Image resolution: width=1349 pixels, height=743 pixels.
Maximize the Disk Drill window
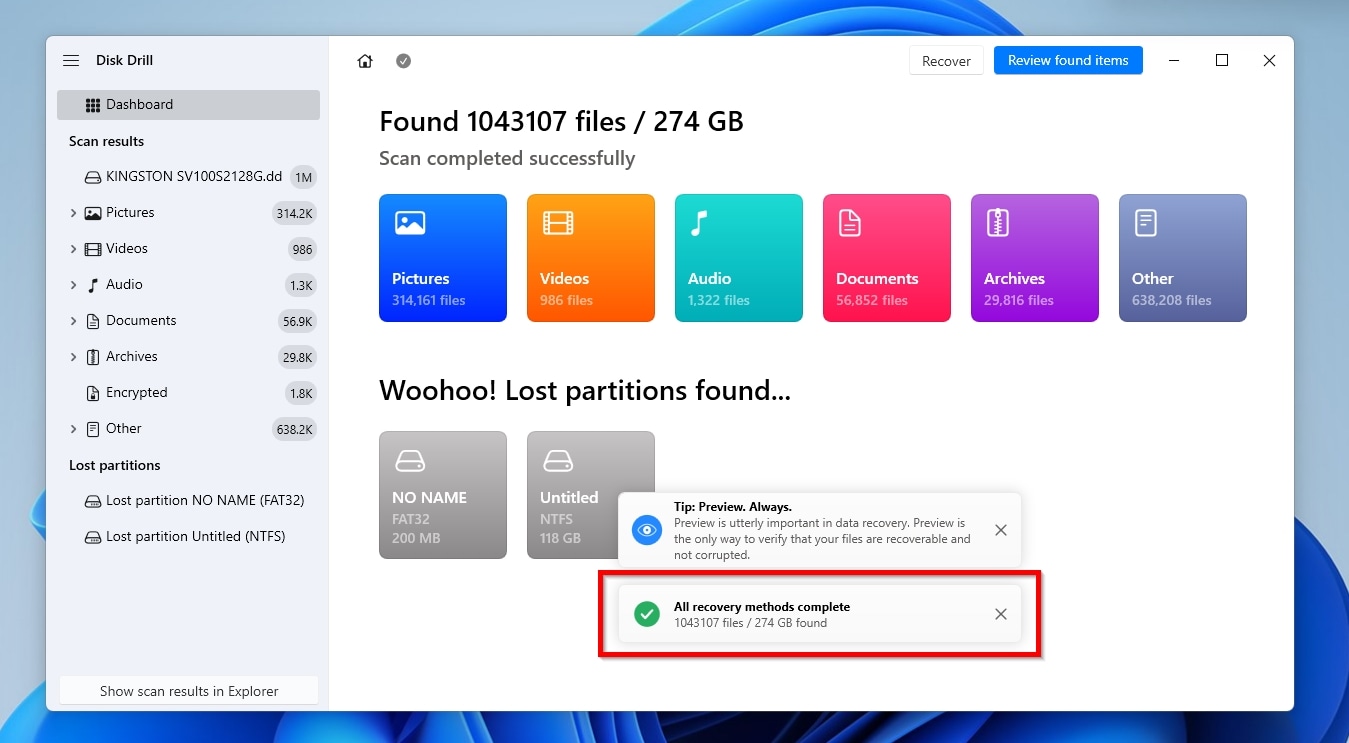point(1222,61)
